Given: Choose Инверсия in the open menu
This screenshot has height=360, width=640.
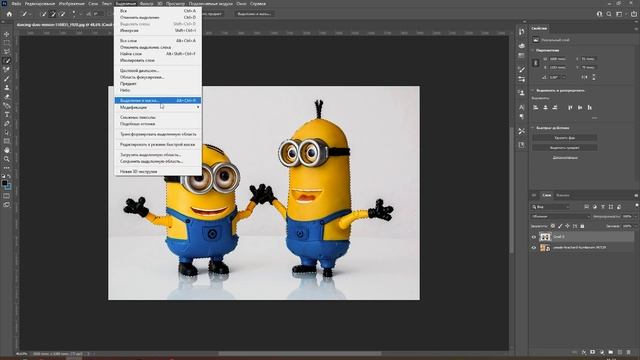Looking at the screenshot, I should click(158, 30).
